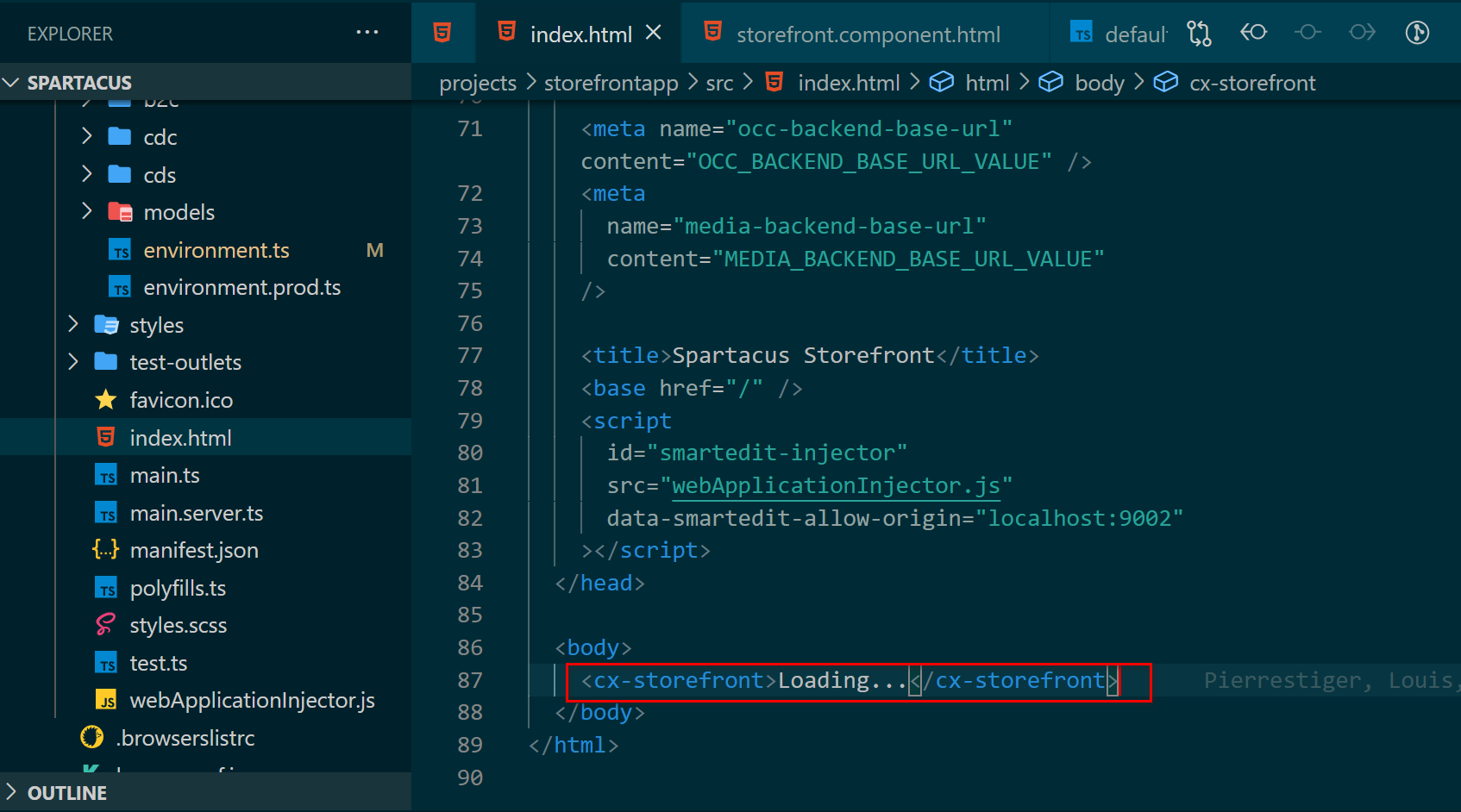1461x812 pixels.
Task: Switch to the first HTML tab showing only an icon
Action: [442, 33]
